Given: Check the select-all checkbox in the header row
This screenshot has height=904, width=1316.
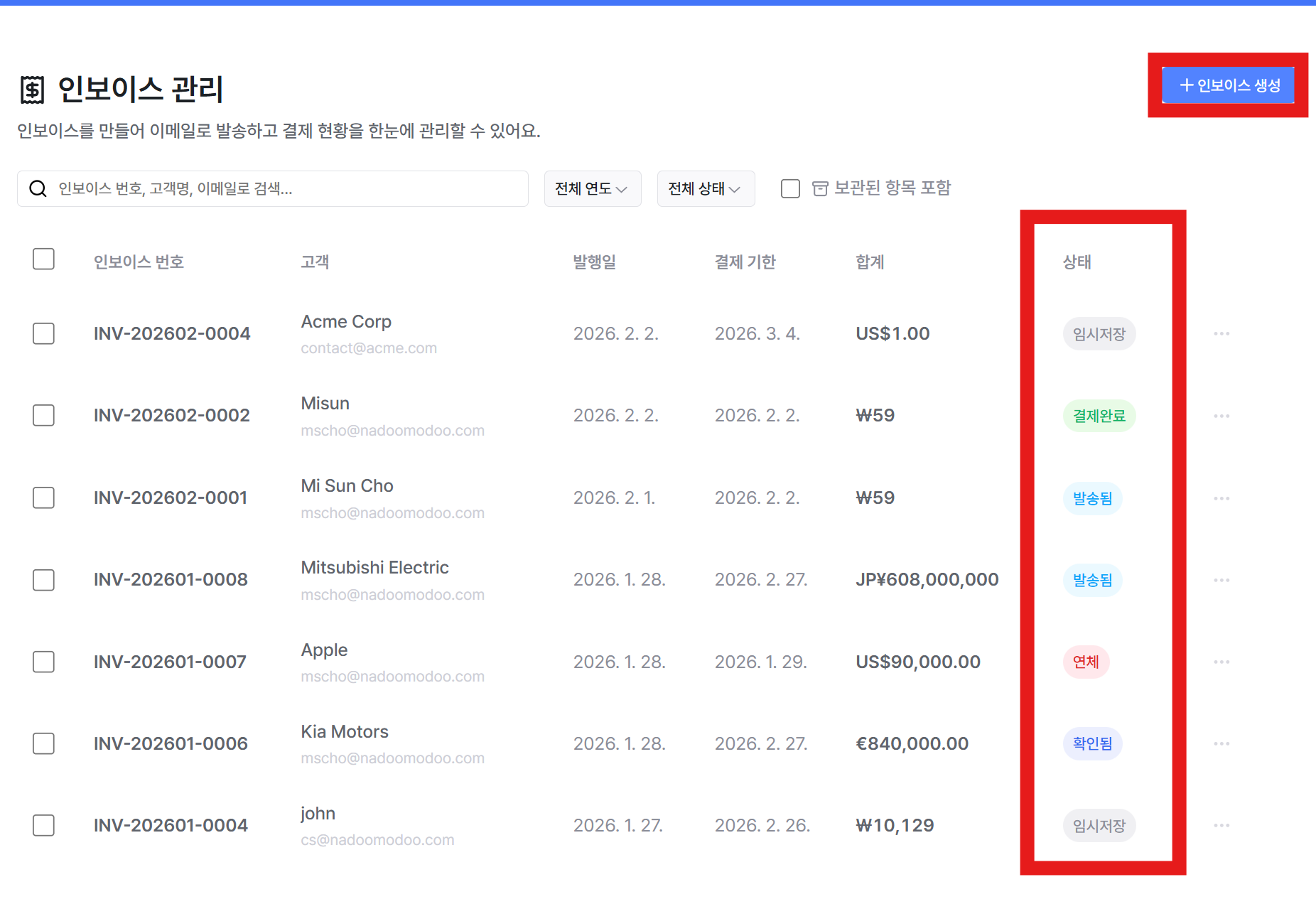Looking at the screenshot, I should [43, 259].
